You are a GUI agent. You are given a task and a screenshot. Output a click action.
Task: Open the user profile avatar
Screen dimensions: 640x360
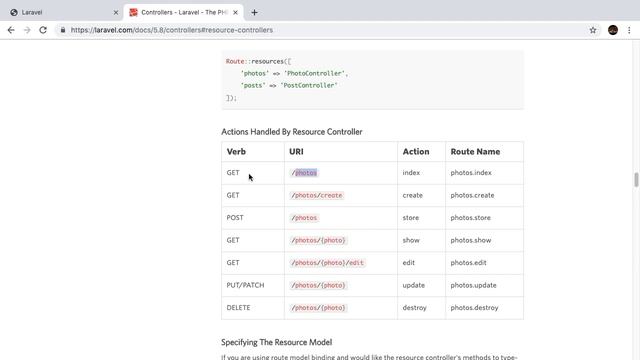(613, 30)
